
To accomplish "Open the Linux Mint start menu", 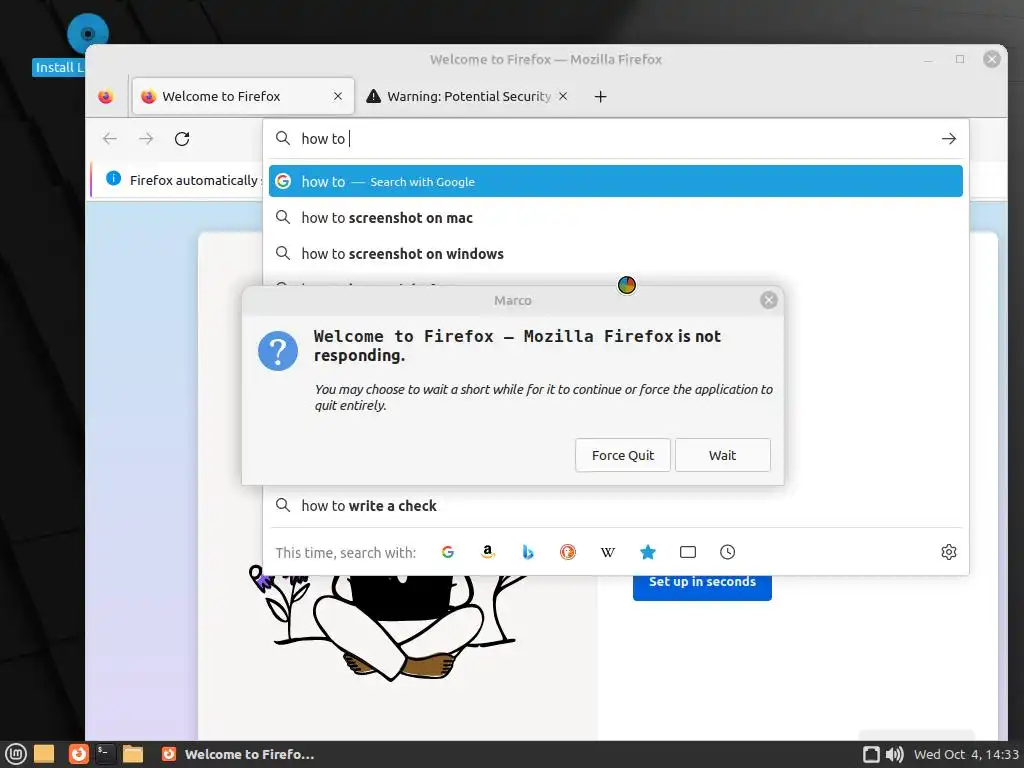I will coord(16,754).
